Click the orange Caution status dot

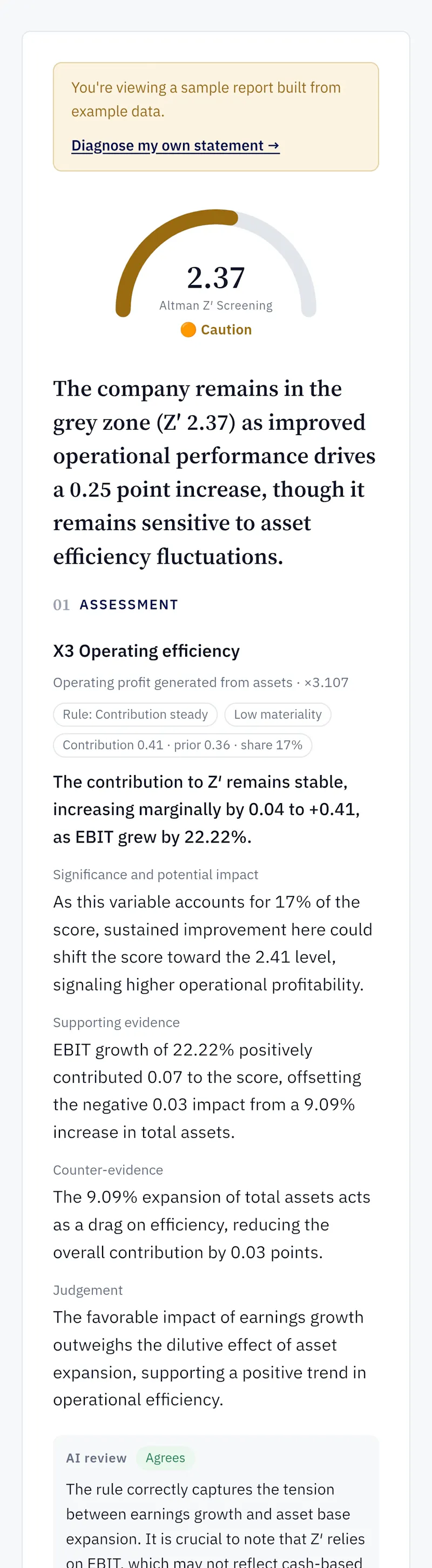click(x=188, y=329)
